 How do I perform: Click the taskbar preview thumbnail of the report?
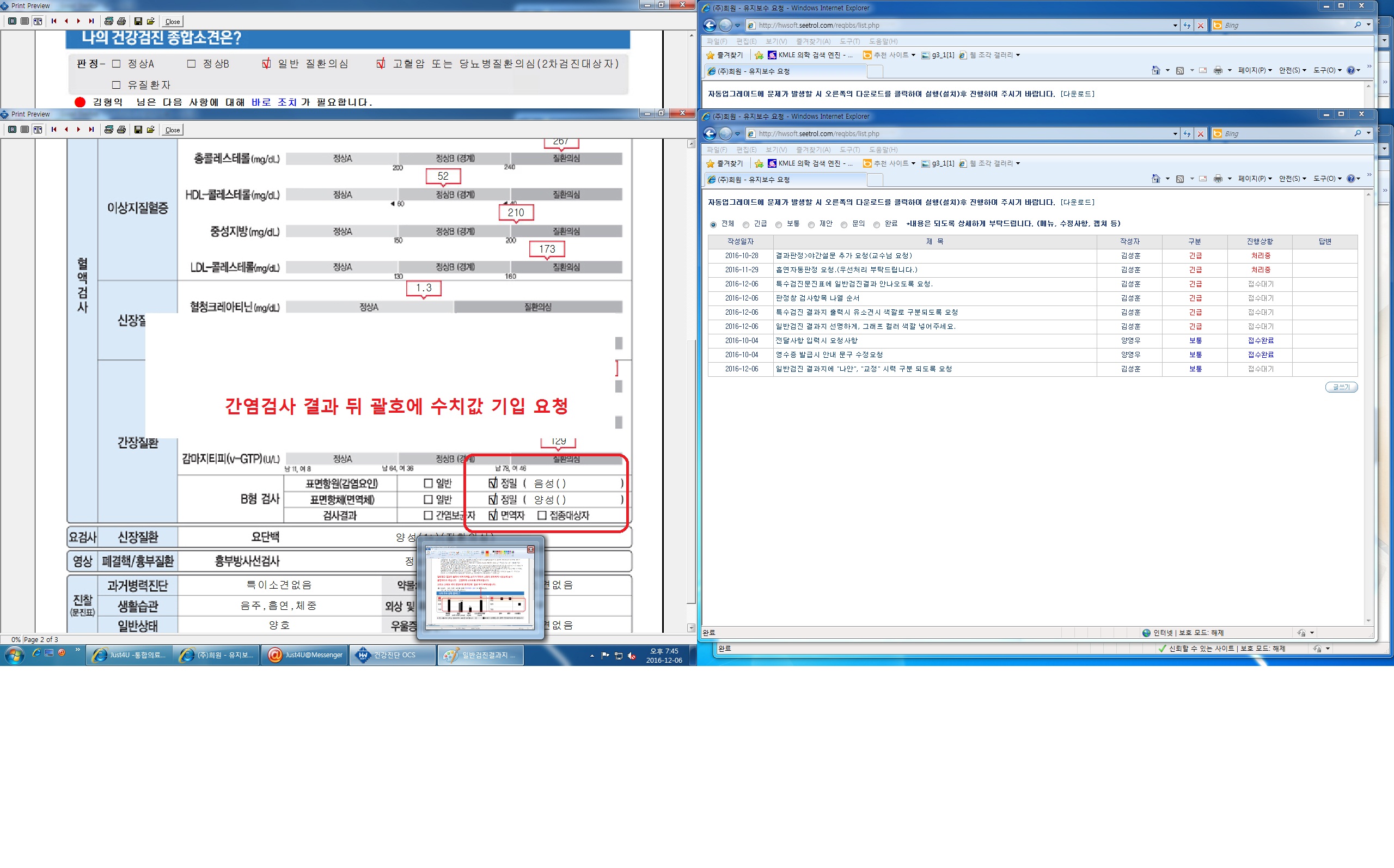pos(480,589)
